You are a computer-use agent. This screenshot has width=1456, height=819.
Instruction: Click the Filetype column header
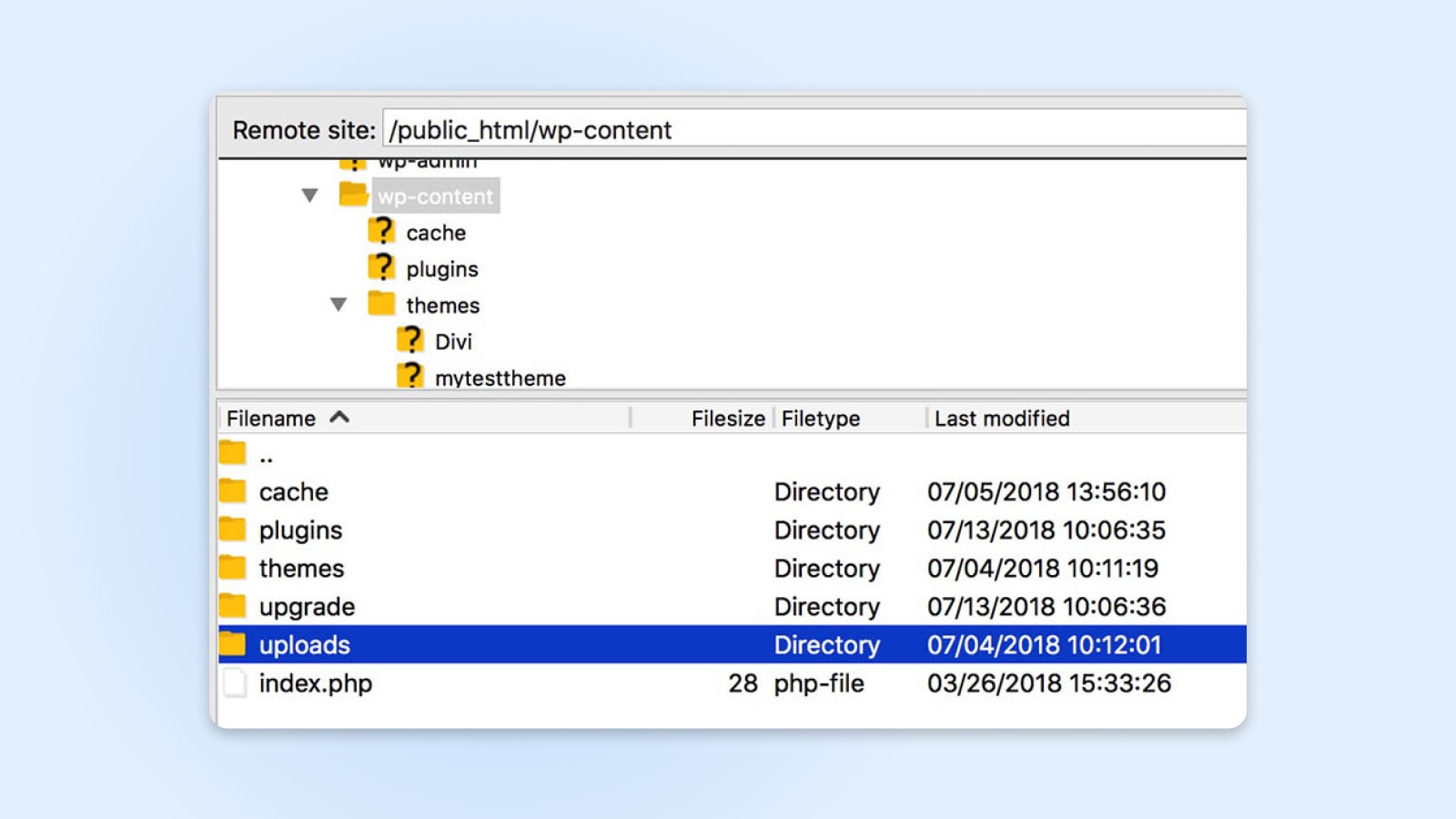tap(819, 418)
